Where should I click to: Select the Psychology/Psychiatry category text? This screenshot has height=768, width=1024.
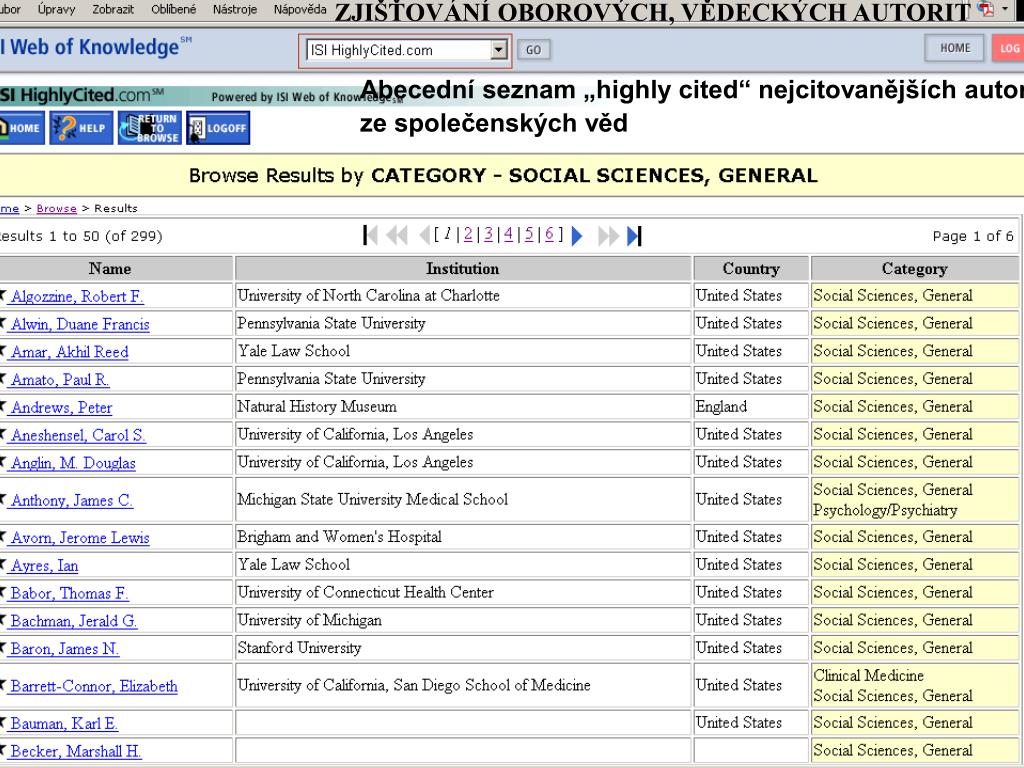tap(885, 511)
